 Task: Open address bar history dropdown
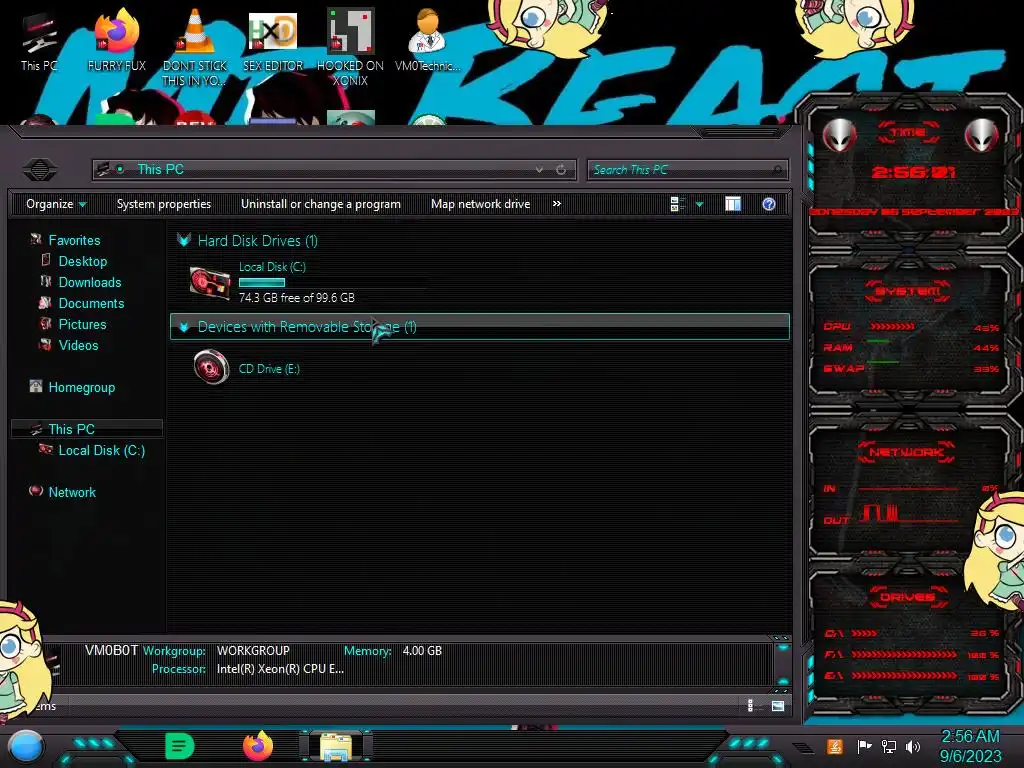click(539, 170)
